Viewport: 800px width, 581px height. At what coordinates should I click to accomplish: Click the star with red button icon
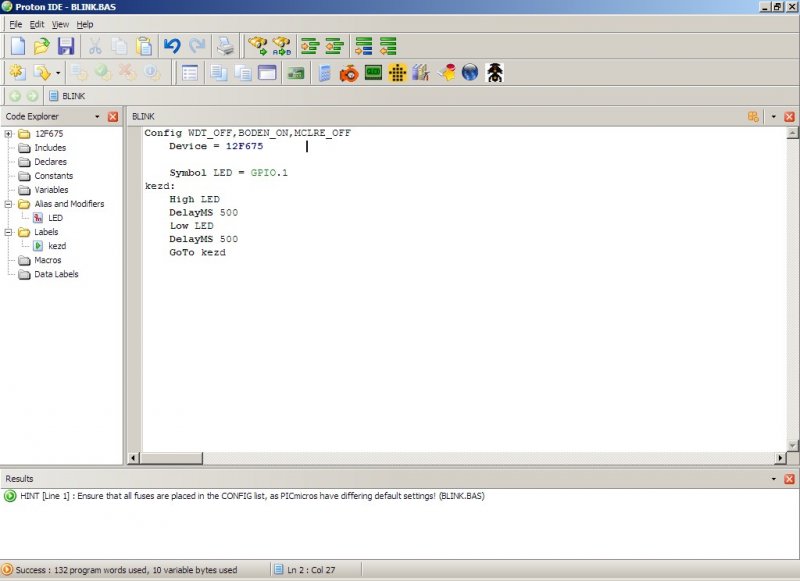[x=445, y=73]
